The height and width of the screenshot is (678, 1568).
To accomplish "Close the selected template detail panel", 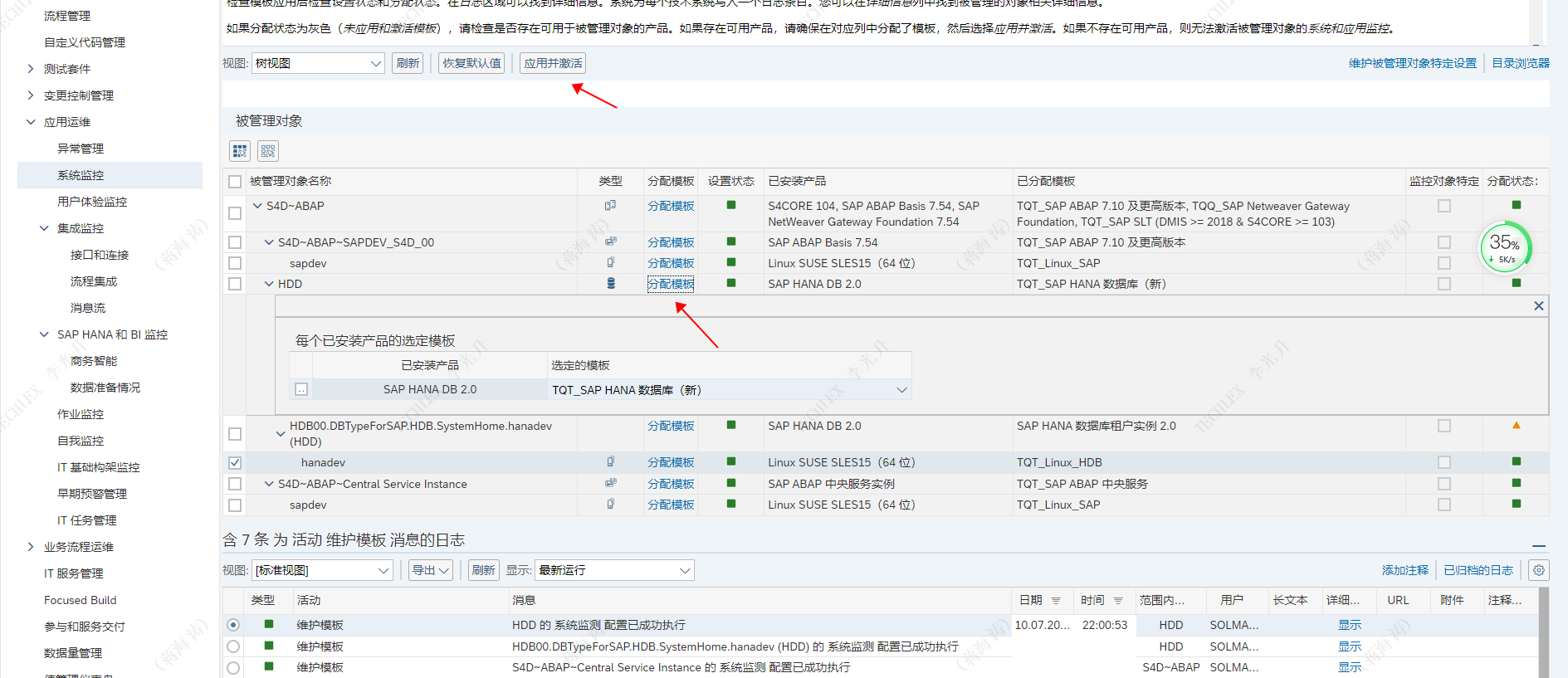I will [x=1538, y=306].
